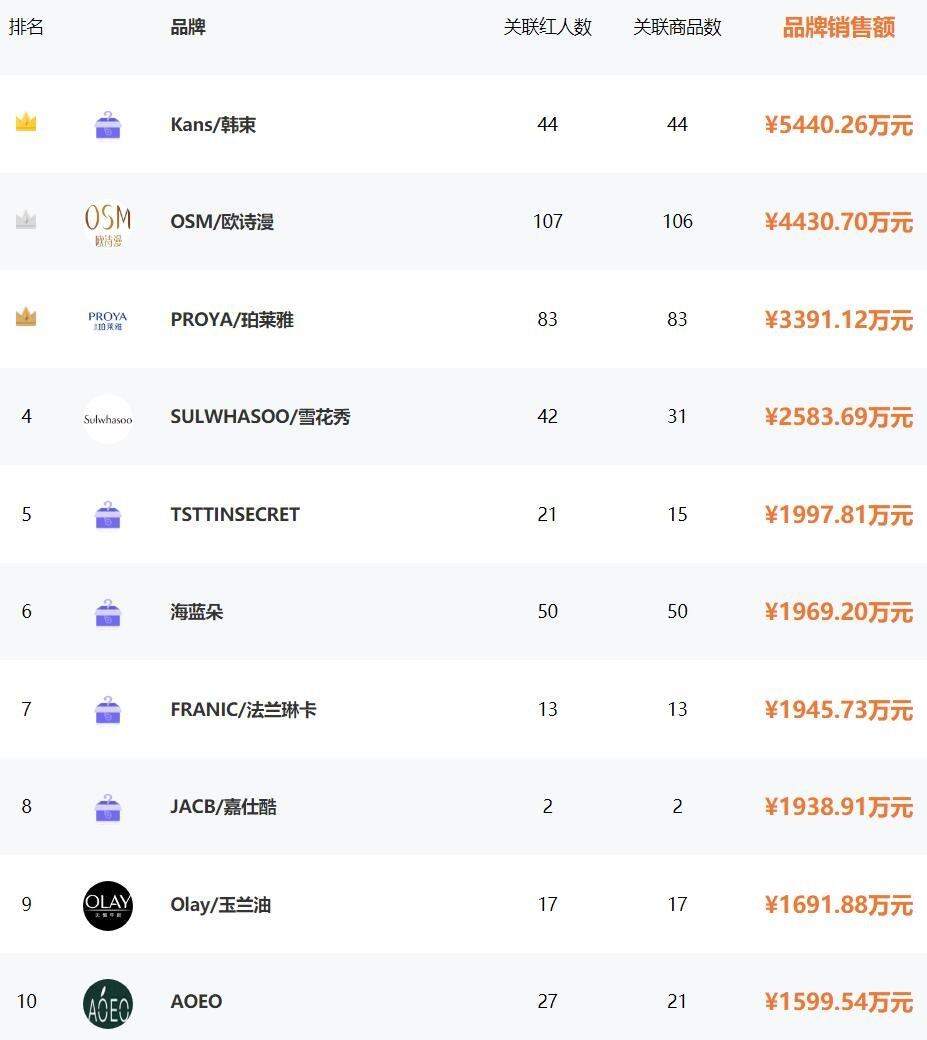
Task: Click the TSTTINSECRET placeholder brand icon
Action: 107,516
